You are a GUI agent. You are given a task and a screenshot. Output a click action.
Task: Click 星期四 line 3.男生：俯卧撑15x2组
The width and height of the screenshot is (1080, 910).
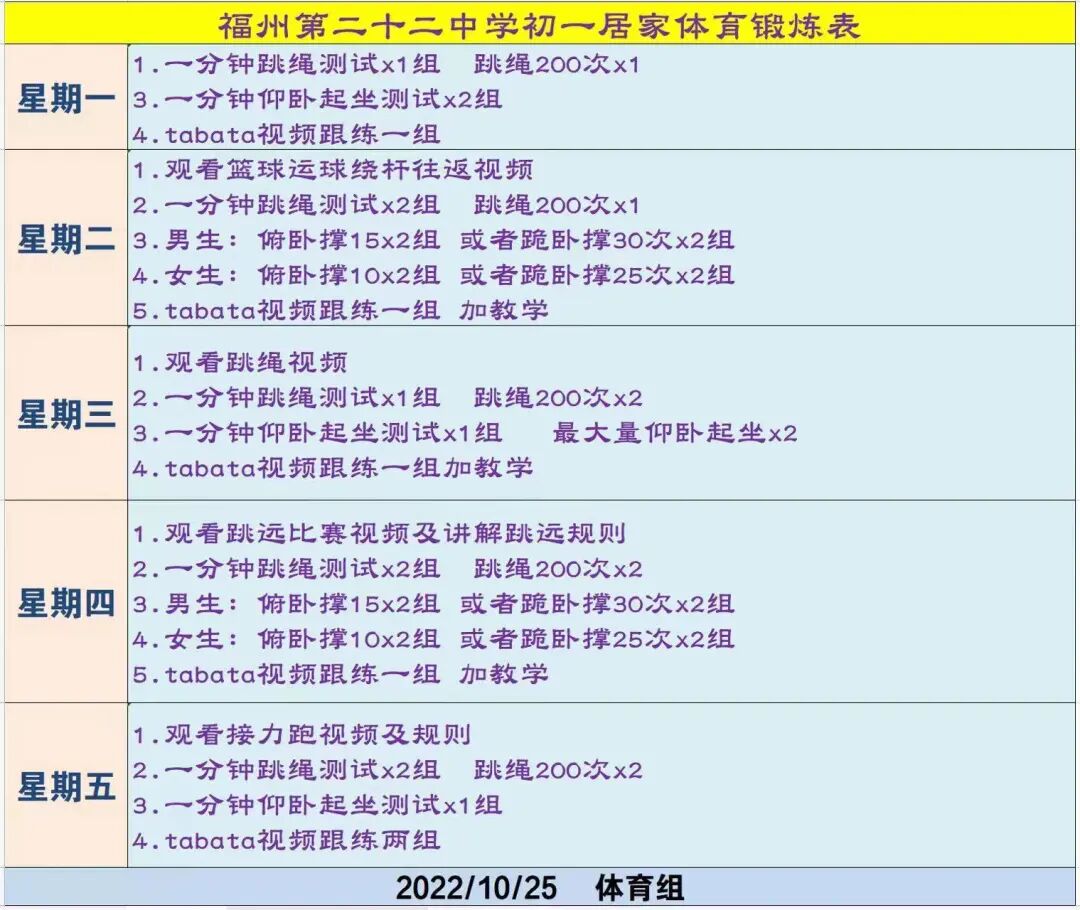pyautogui.click(x=287, y=603)
